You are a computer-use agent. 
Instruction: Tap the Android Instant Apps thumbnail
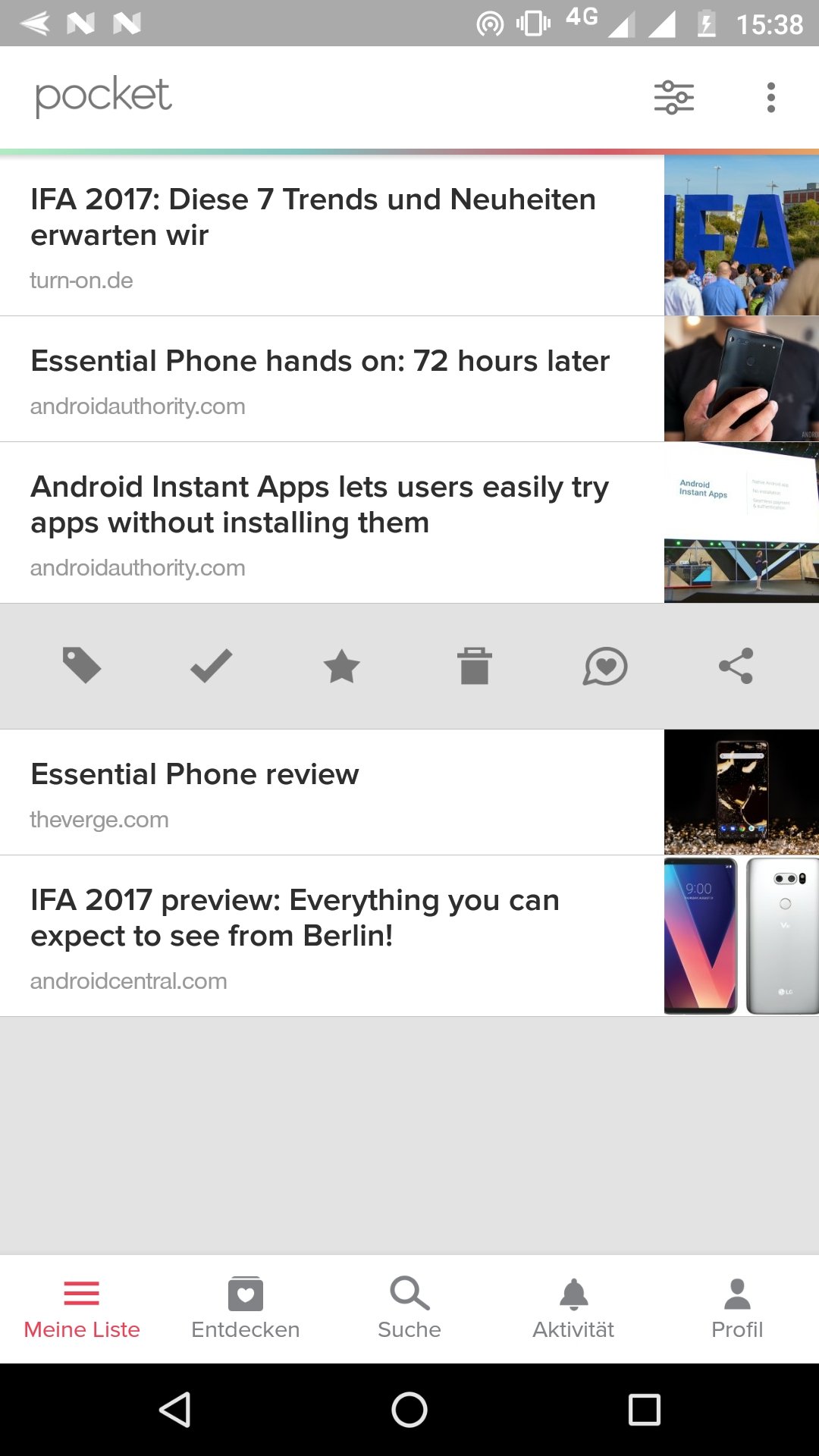point(742,522)
